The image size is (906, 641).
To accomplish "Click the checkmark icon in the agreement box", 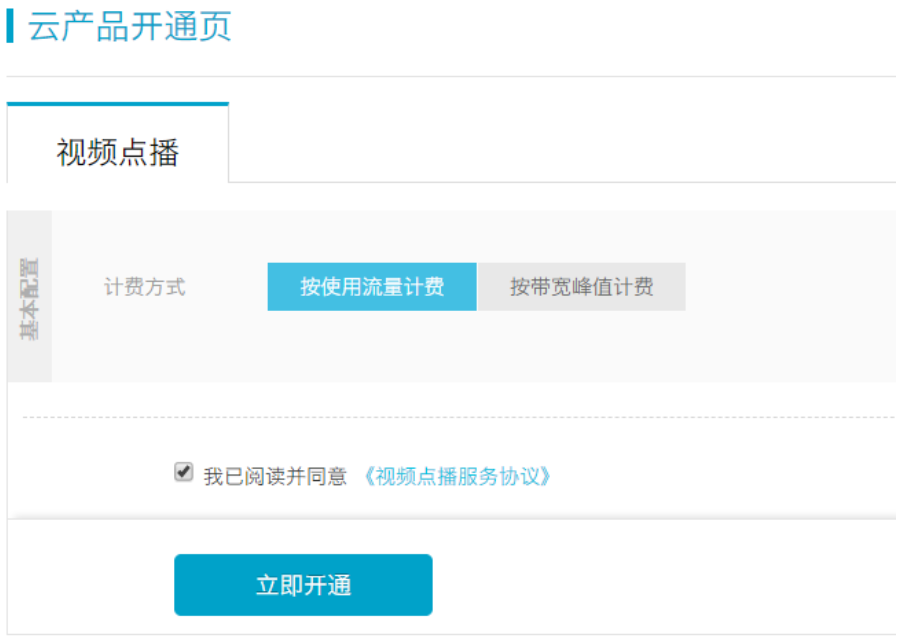I will click(x=184, y=472).
